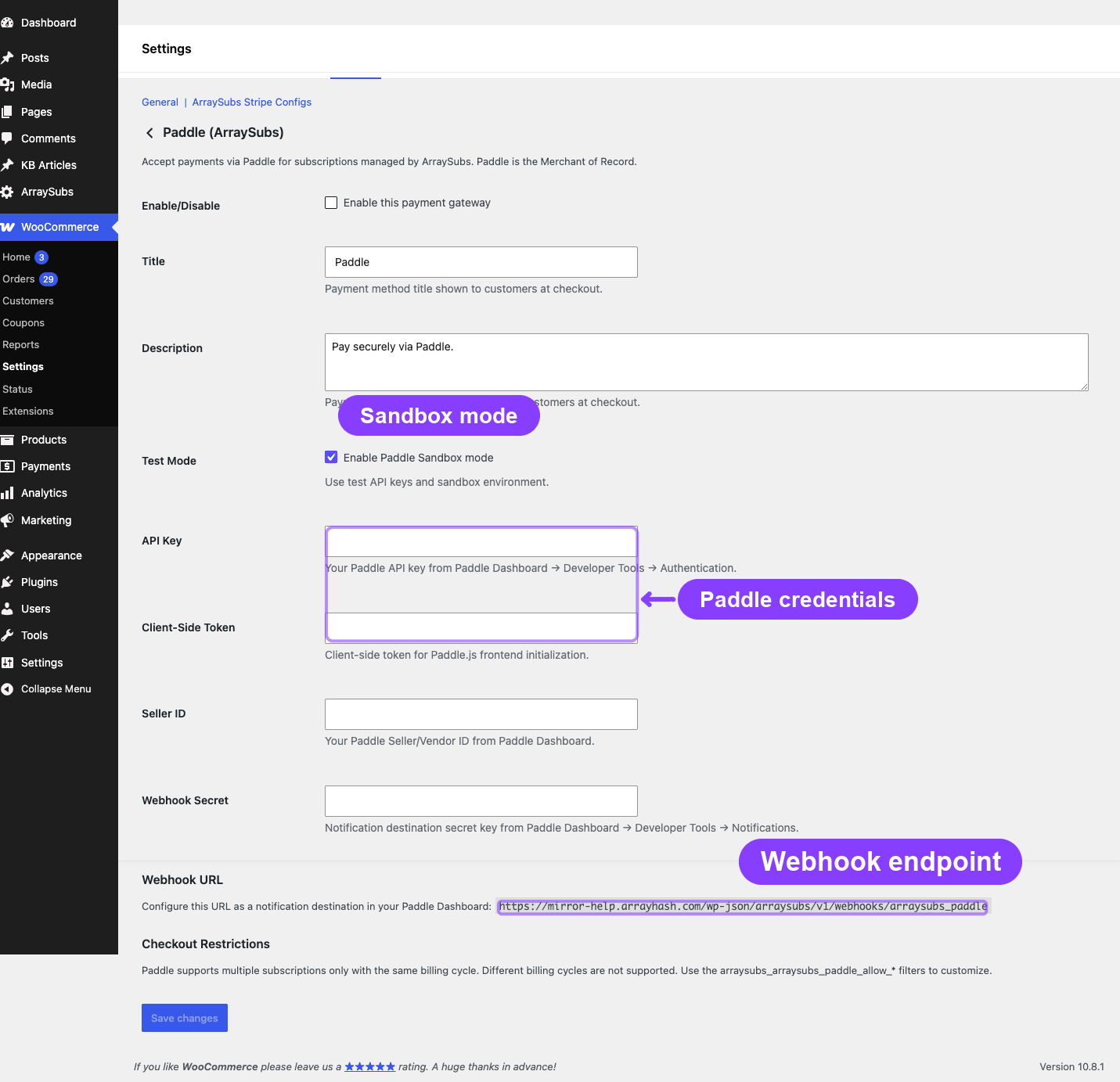Click the Orders count badge 29

(x=49, y=279)
